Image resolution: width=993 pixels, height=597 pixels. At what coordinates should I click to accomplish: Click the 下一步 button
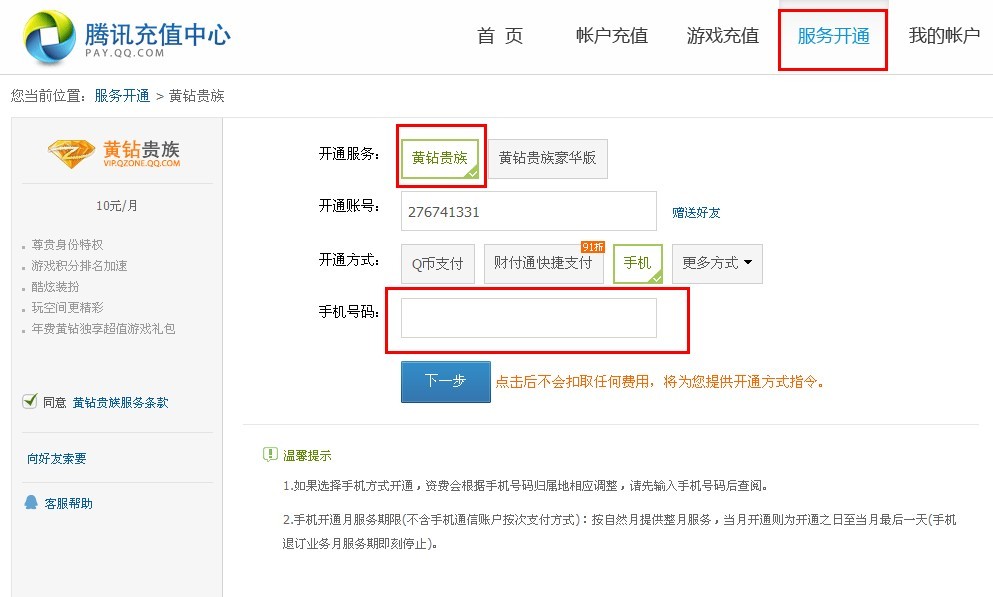[x=446, y=382]
